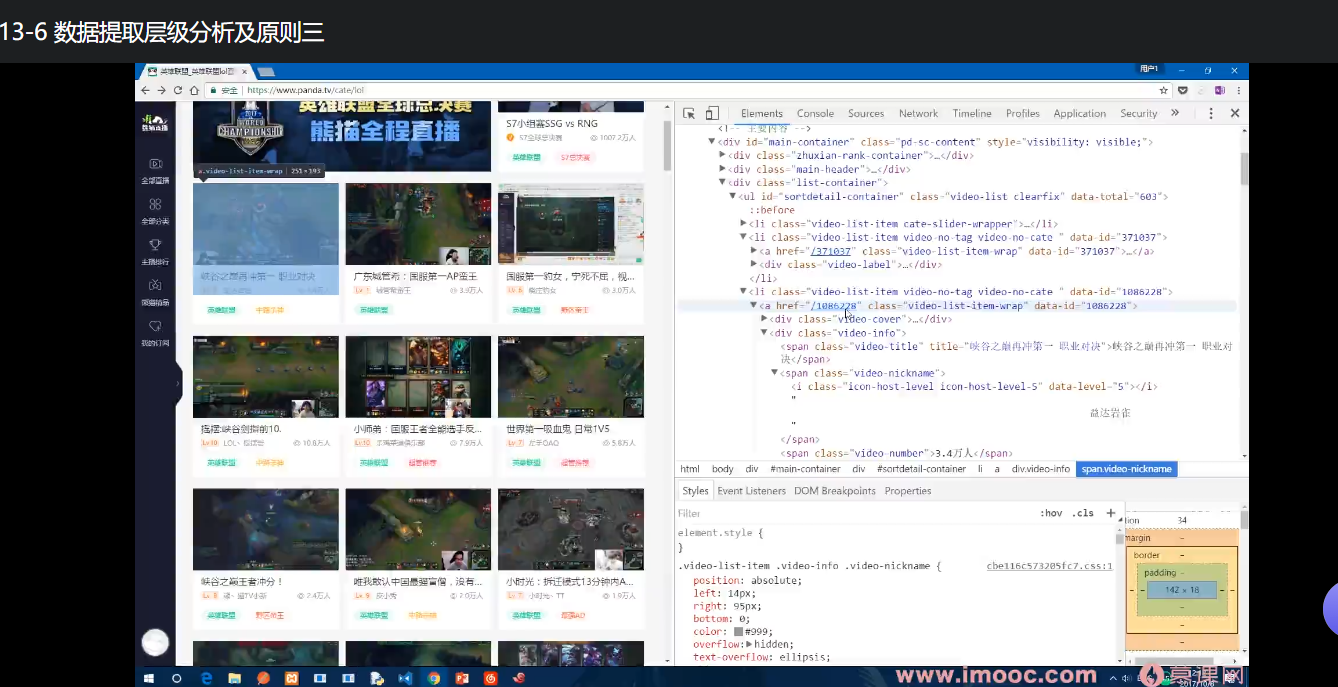Open 全部分类 in the left sidebar
Image resolution: width=1338 pixels, height=687 pixels.
point(155,210)
